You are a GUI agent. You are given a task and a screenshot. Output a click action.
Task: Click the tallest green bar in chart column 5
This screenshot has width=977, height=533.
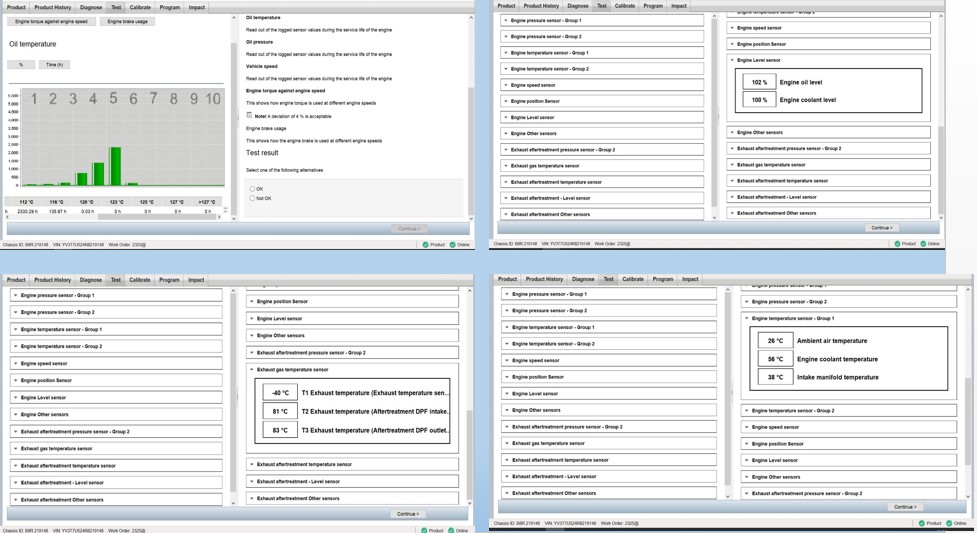115,166
